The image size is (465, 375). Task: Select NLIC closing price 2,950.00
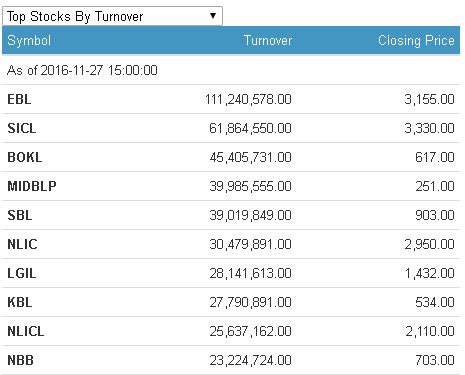(429, 244)
